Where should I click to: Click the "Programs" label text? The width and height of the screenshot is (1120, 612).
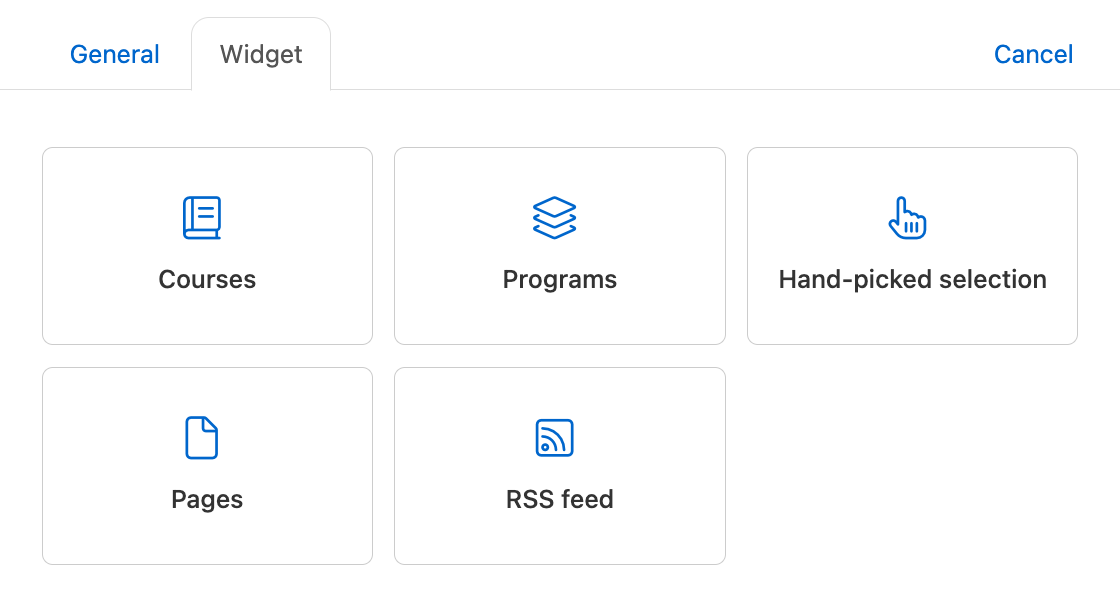pos(559,279)
